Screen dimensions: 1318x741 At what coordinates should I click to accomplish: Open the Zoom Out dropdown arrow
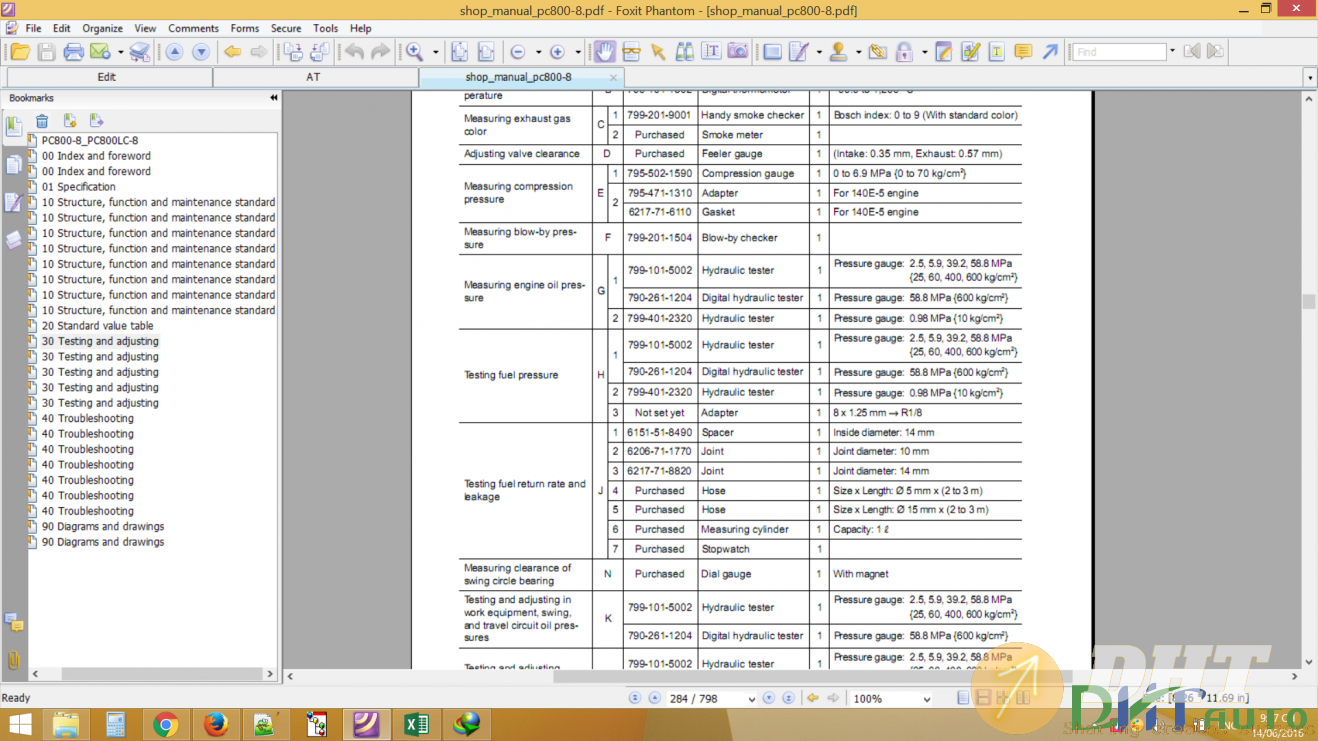[x=538, y=53]
